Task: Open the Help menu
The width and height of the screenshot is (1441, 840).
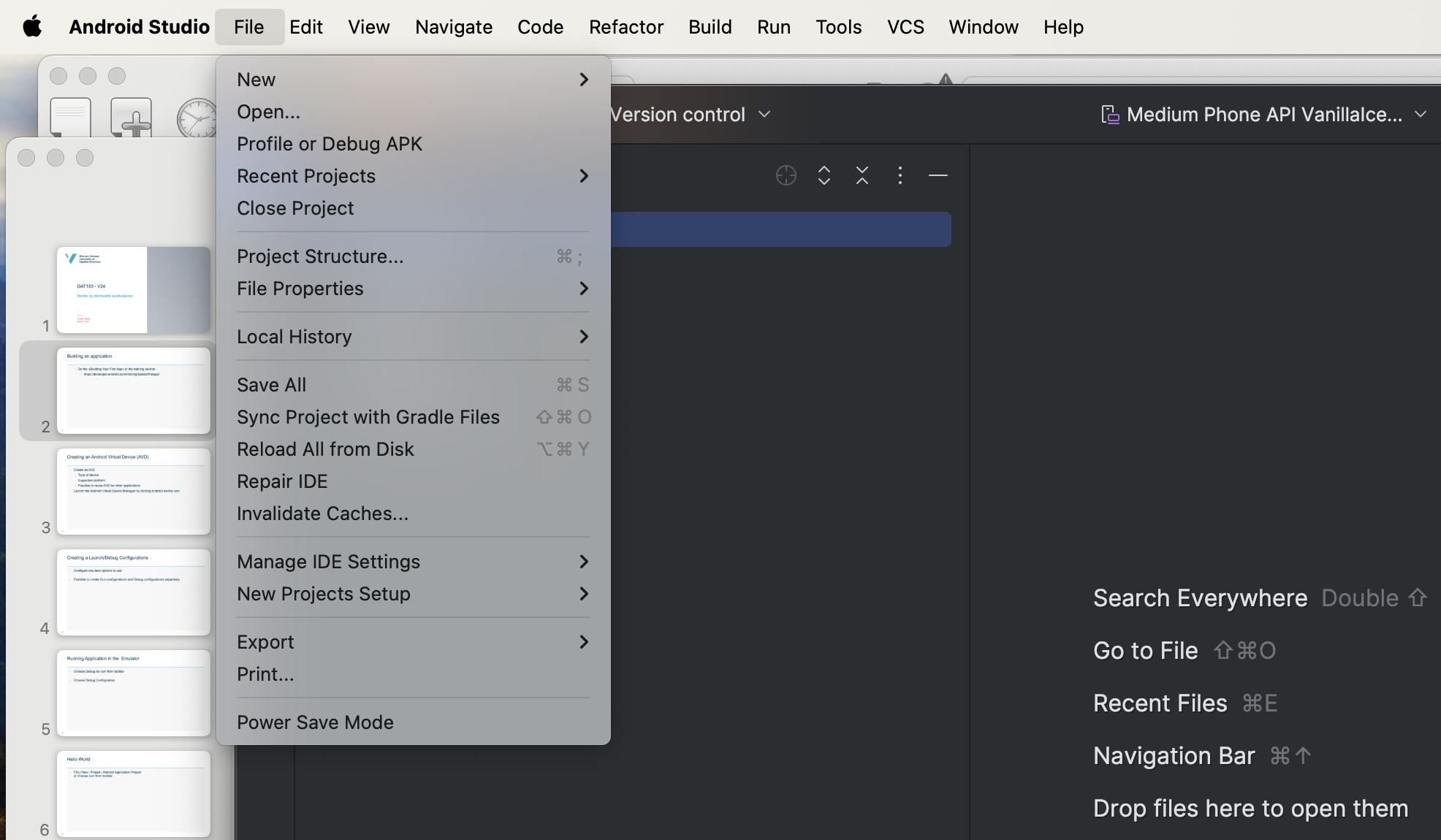Action: click(1063, 27)
